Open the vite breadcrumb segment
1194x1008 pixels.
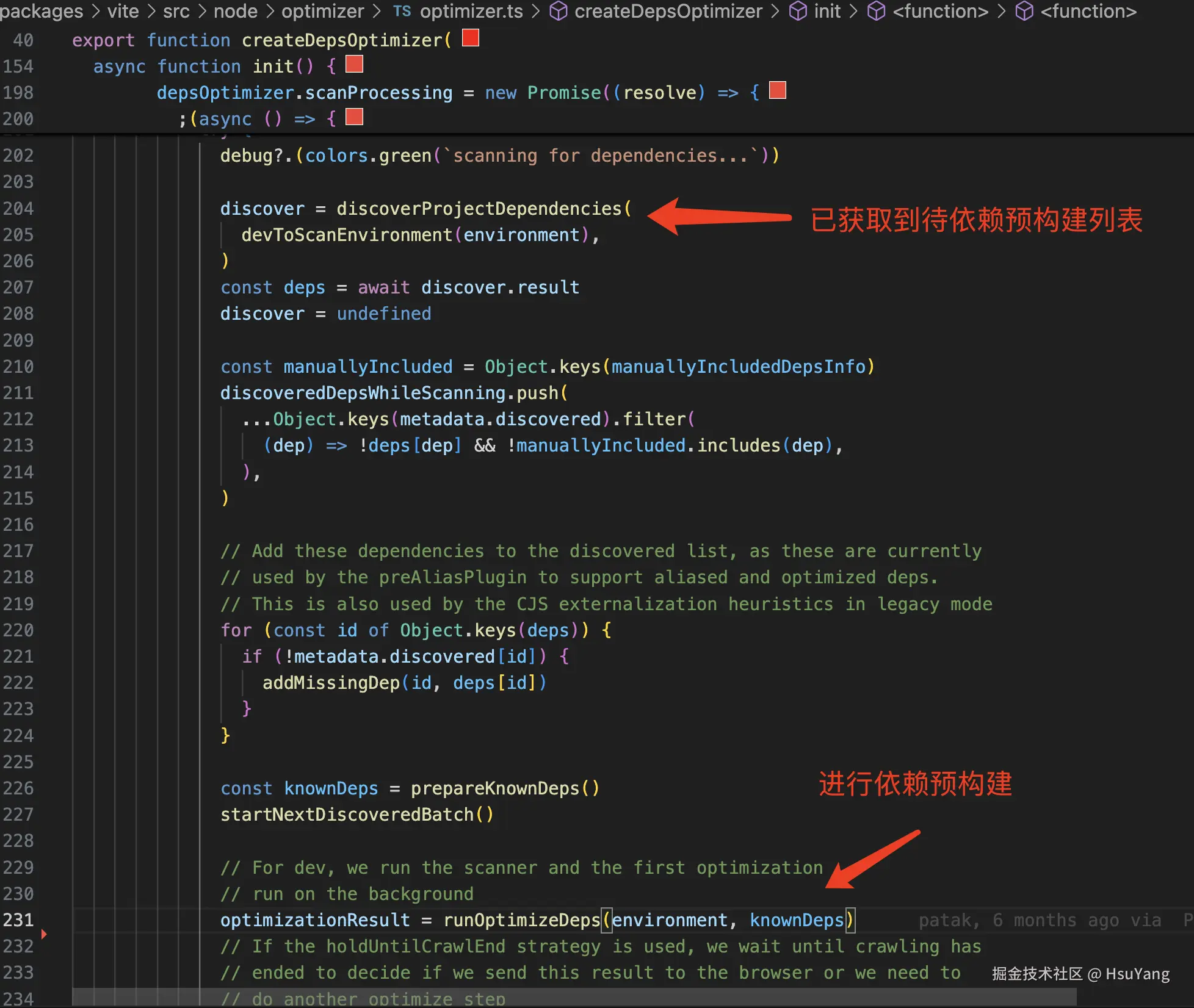123,11
